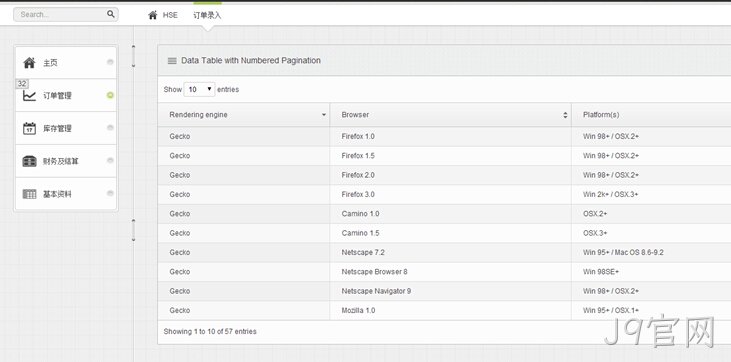
Task: Open the HSE breadcrumb link
Action: tap(170, 15)
